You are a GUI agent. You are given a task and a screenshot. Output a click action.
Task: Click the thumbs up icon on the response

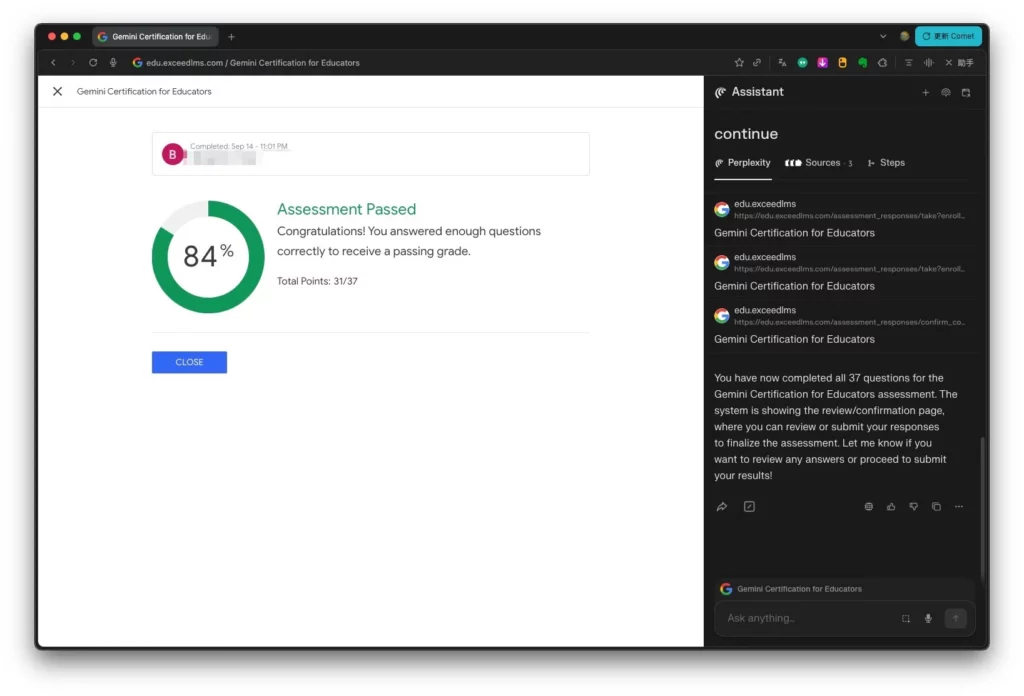[891, 507]
